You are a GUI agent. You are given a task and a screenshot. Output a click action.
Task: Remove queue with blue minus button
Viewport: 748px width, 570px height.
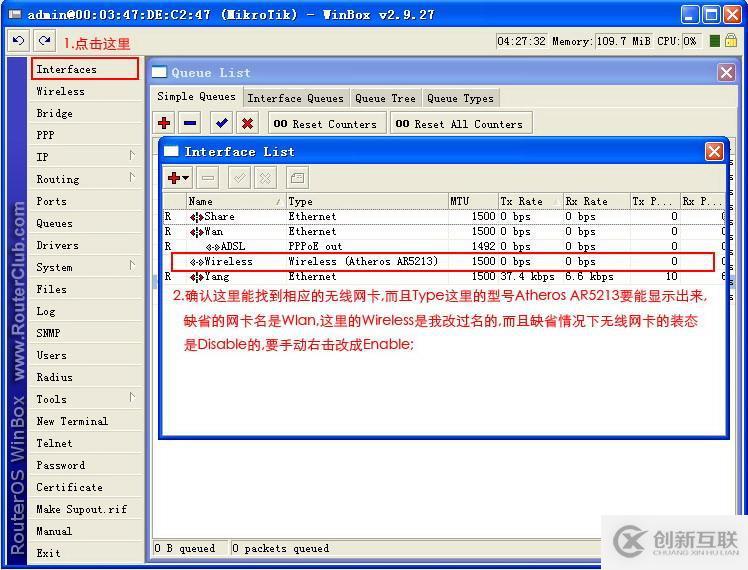[190, 124]
